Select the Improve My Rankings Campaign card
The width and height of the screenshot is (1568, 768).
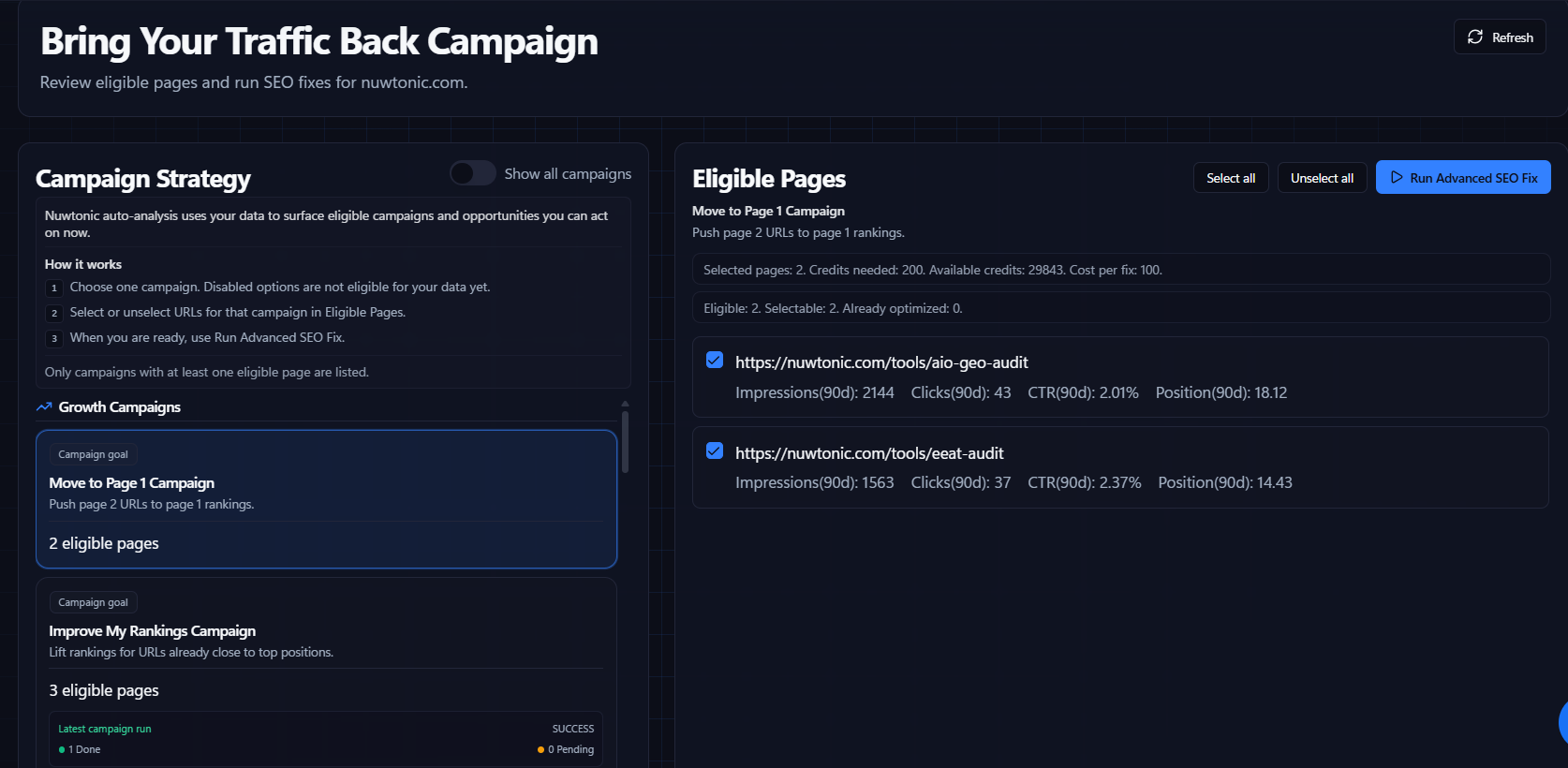coord(326,672)
